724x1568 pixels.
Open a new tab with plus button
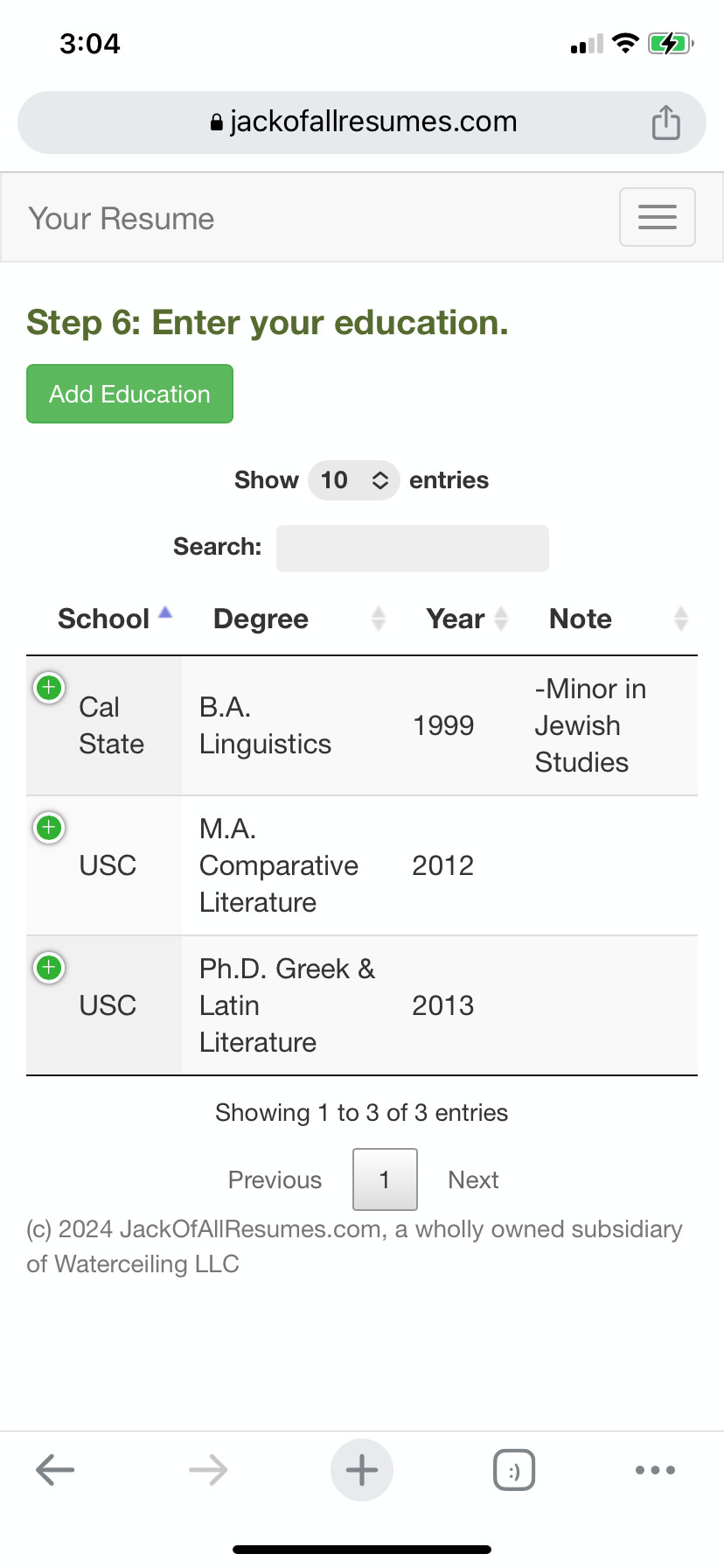(362, 1470)
